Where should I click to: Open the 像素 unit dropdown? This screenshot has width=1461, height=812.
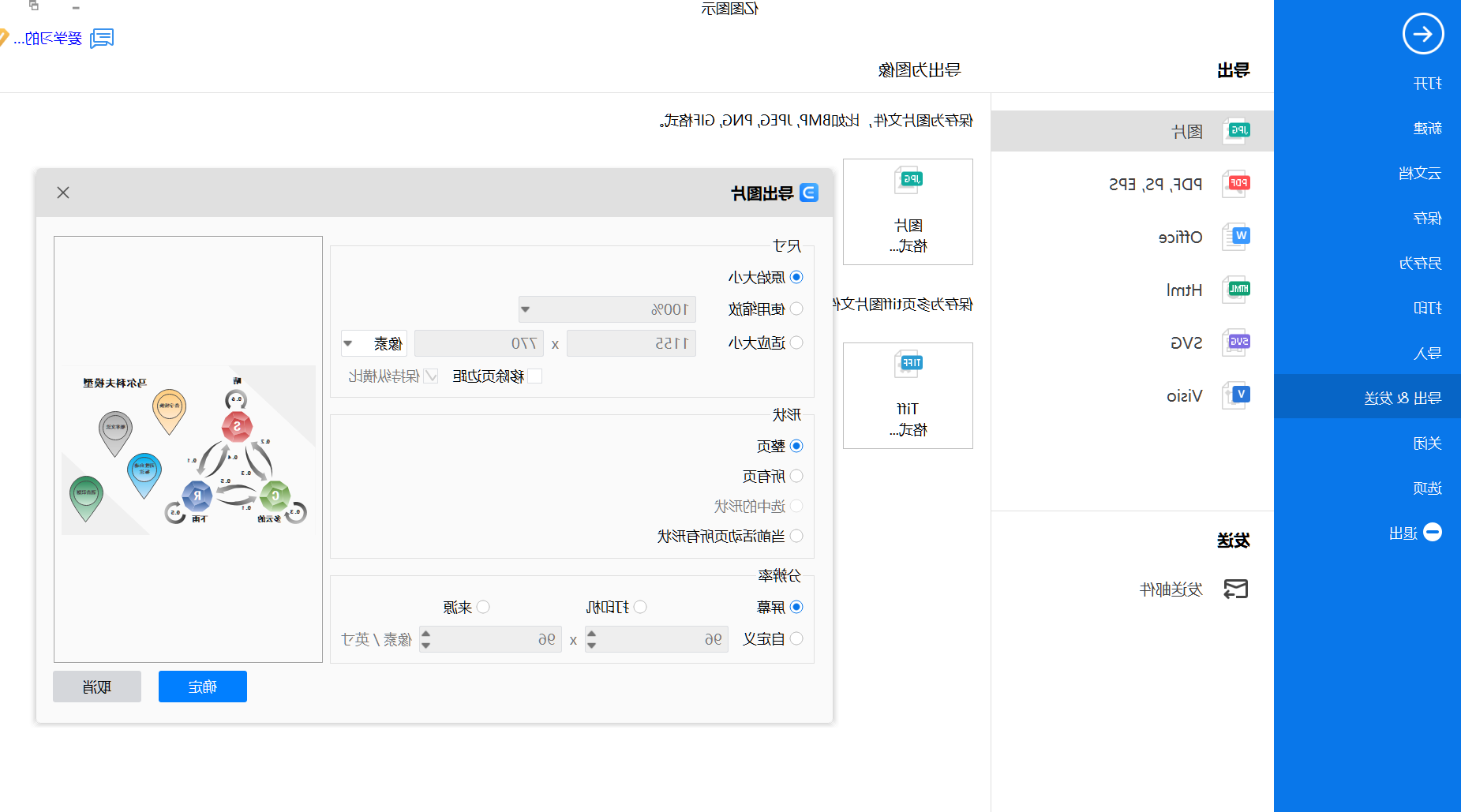point(374,343)
